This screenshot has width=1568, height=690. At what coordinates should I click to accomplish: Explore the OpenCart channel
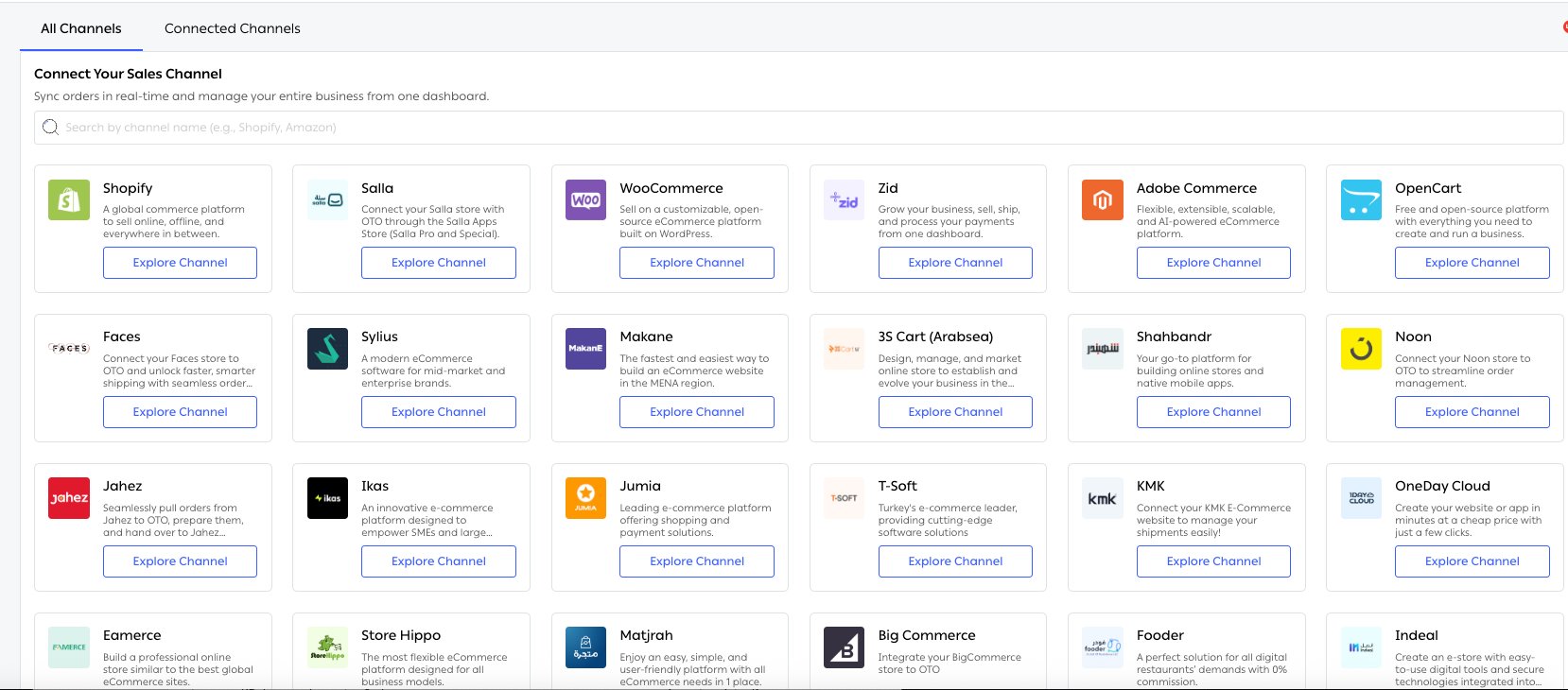[x=1472, y=263]
